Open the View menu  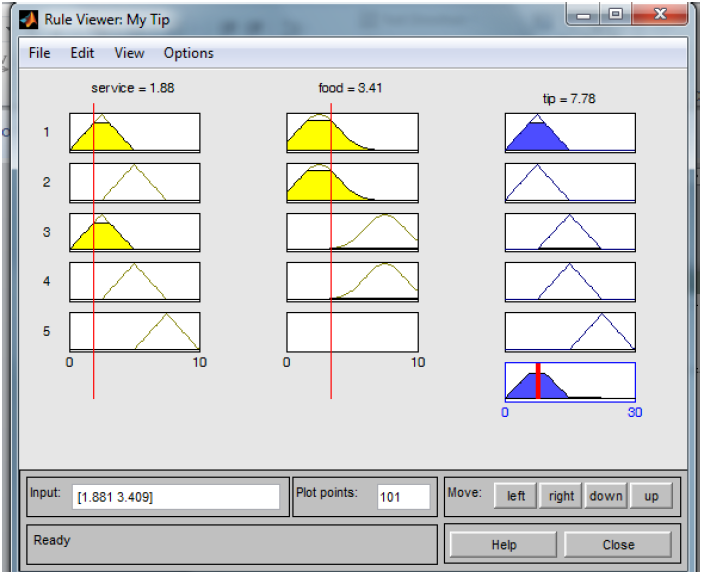pos(129,53)
